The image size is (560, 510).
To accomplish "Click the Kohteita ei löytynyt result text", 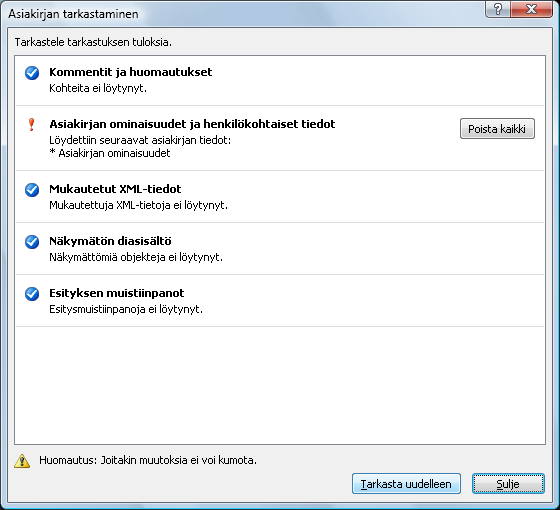I will click(x=98, y=88).
